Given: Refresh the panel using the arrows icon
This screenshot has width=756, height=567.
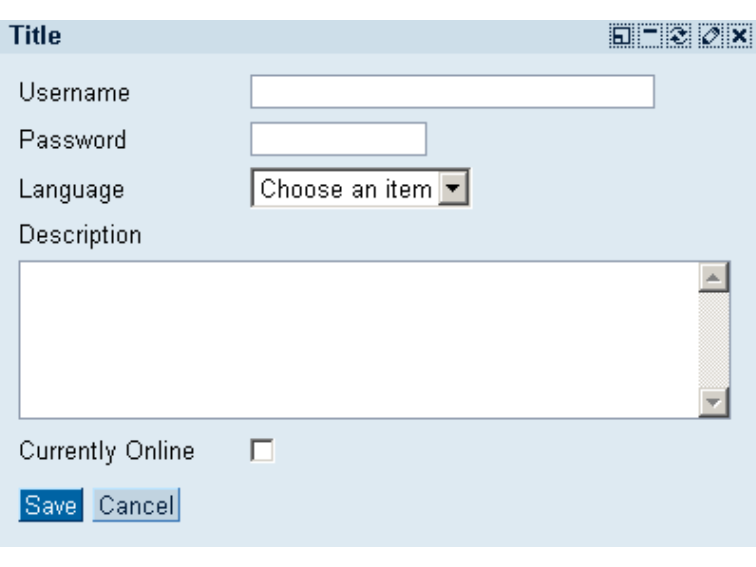Looking at the screenshot, I should click(x=679, y=38).
